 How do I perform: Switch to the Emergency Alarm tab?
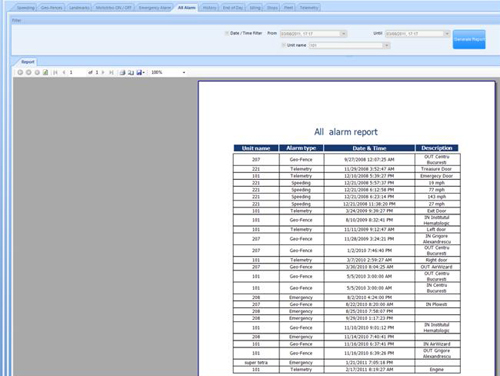155,8
